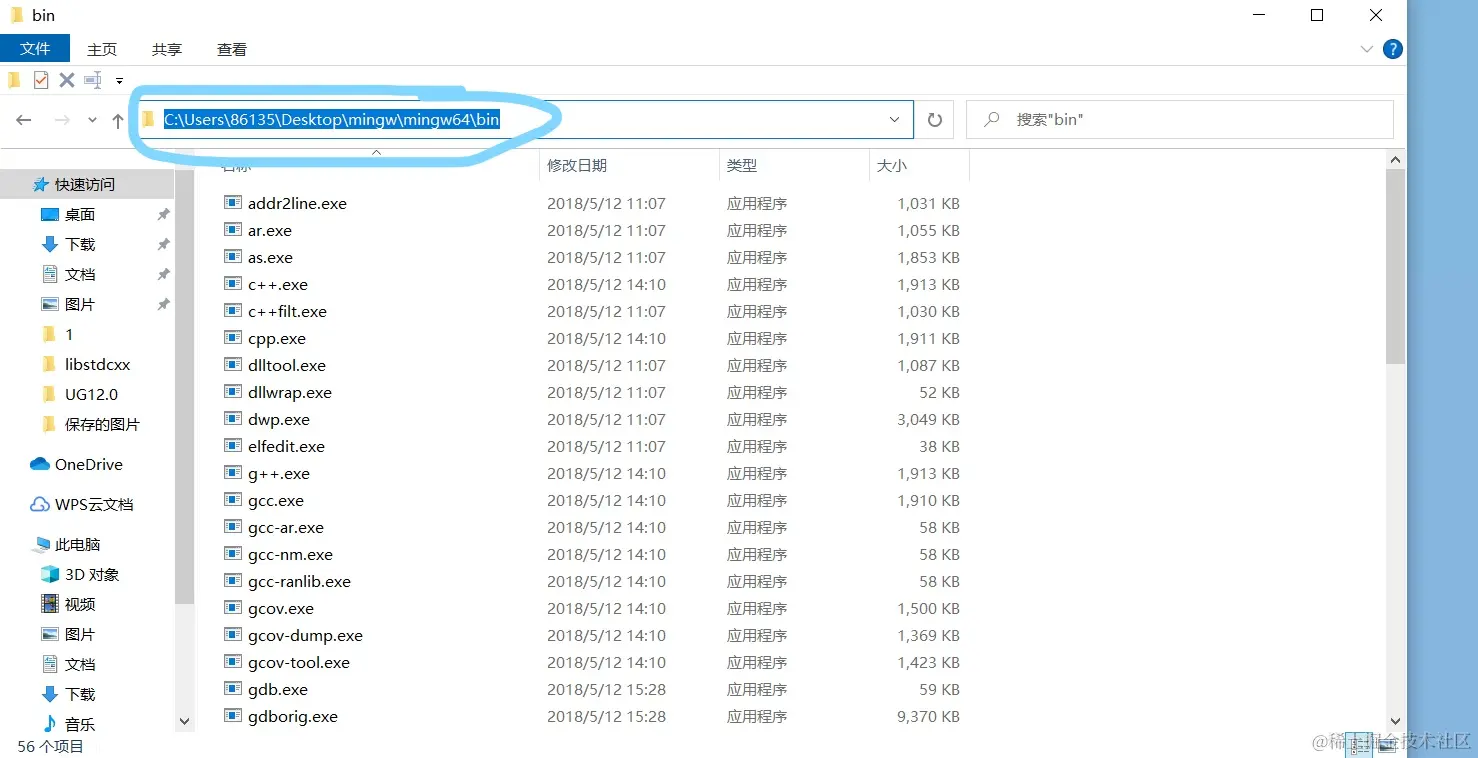The width and height of the screenshot is (1478, 758).
Task: Click the rename icon in quick access toolbar
Action: [x=93, y=80]
